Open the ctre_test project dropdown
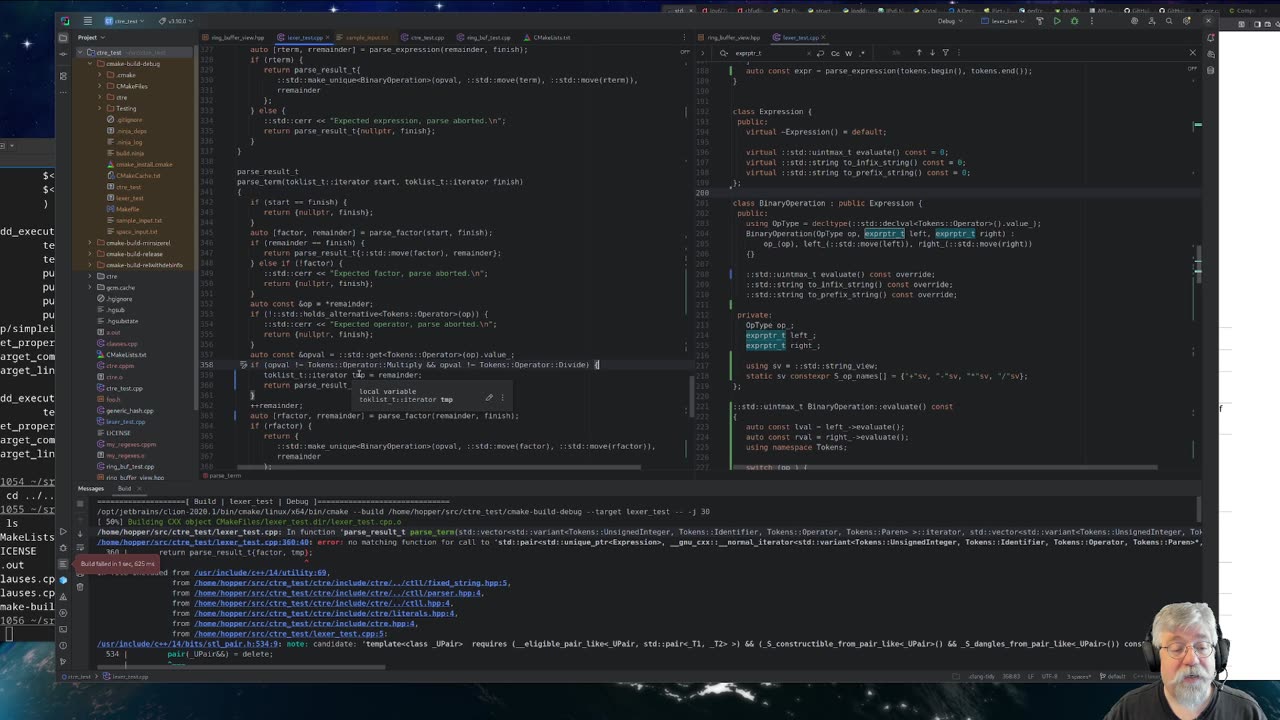1280x720 pixels. coord(123,21)
